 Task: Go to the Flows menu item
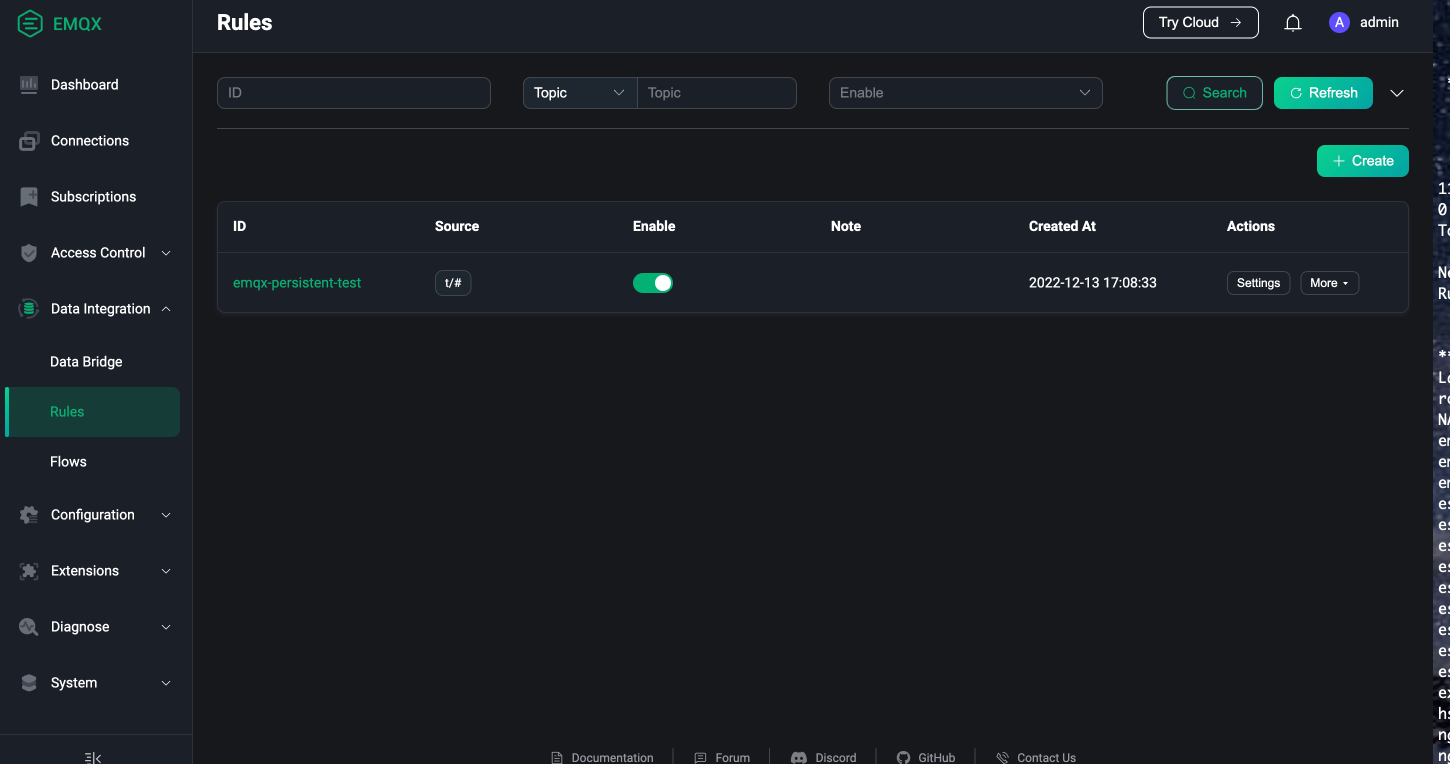pyautogui.click(x=68, y=462)
